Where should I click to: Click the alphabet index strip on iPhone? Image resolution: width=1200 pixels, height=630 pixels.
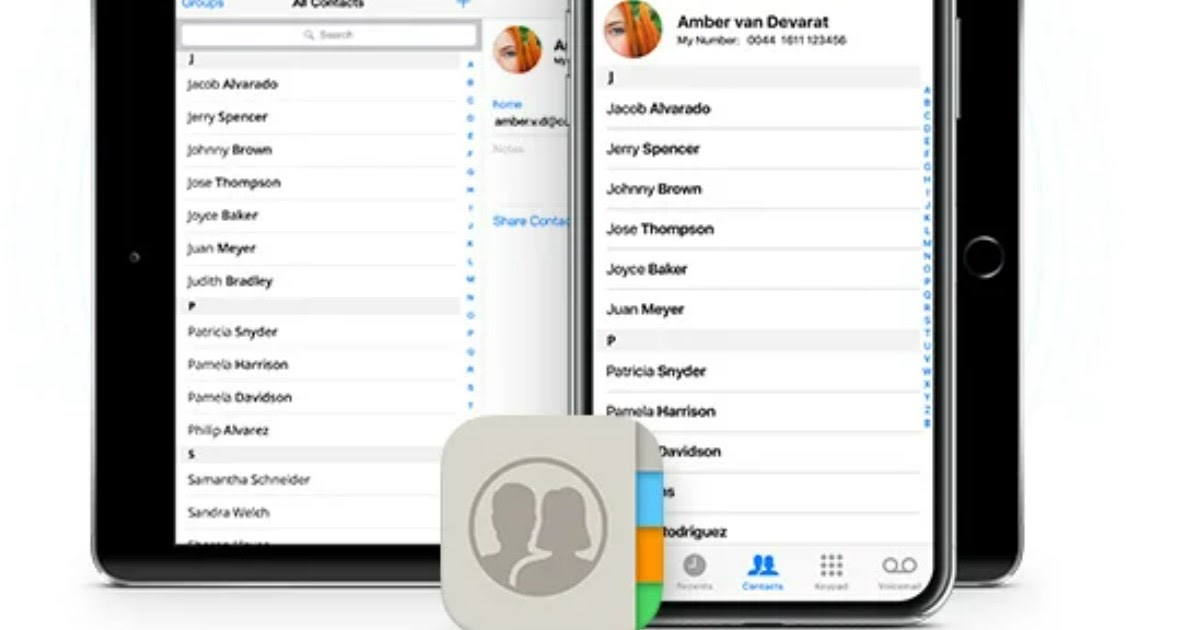click(x=927, y=257)
